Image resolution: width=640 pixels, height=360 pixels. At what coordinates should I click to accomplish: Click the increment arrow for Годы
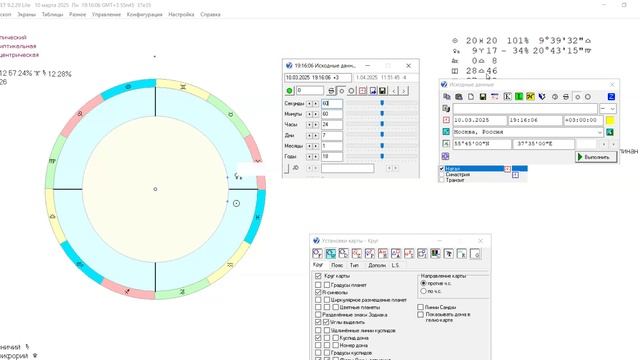pyautogui.click(x=315, y=157)
